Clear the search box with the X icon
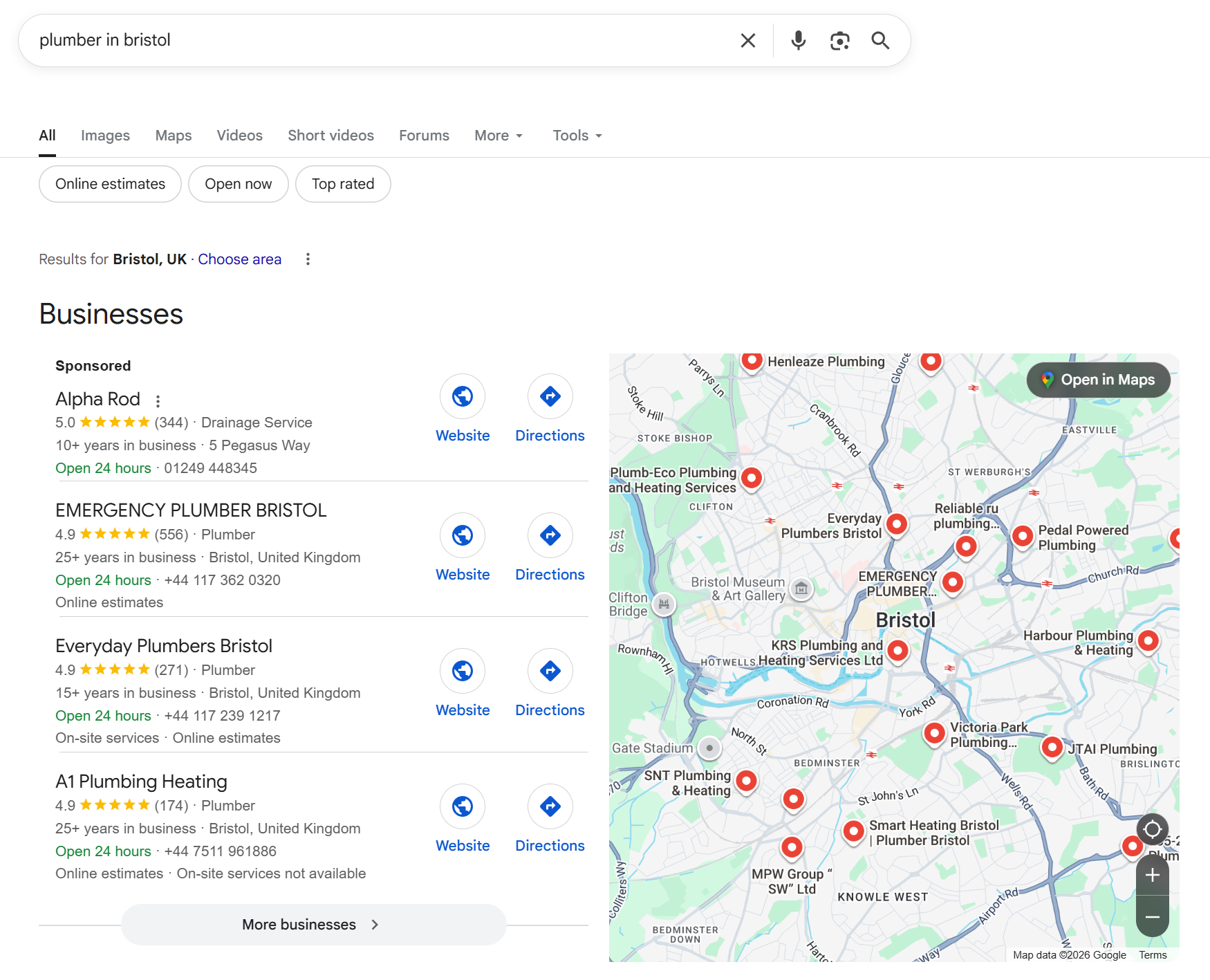1210x980 pixels. tap(747, 41)
